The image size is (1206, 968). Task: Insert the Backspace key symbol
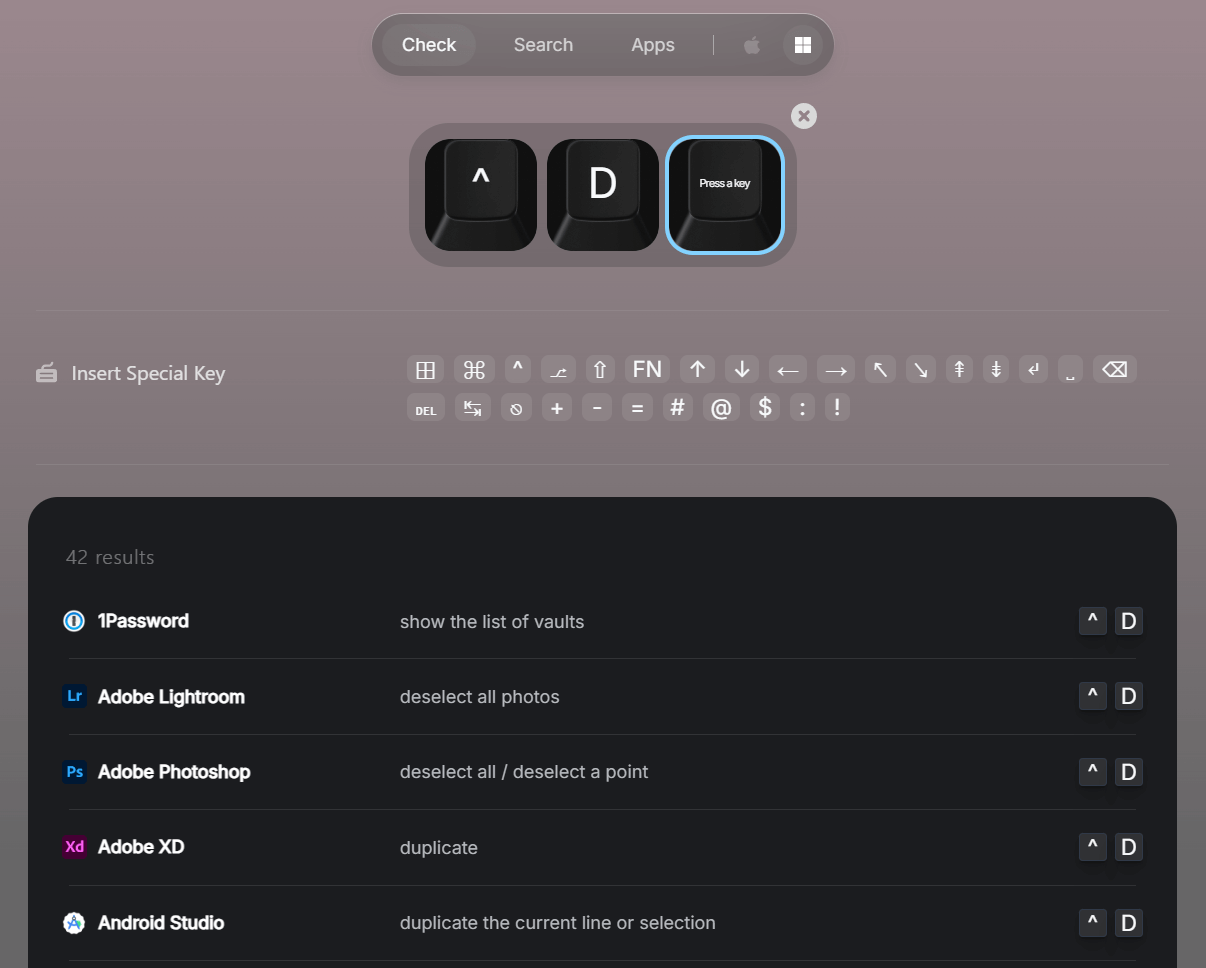1114,370
